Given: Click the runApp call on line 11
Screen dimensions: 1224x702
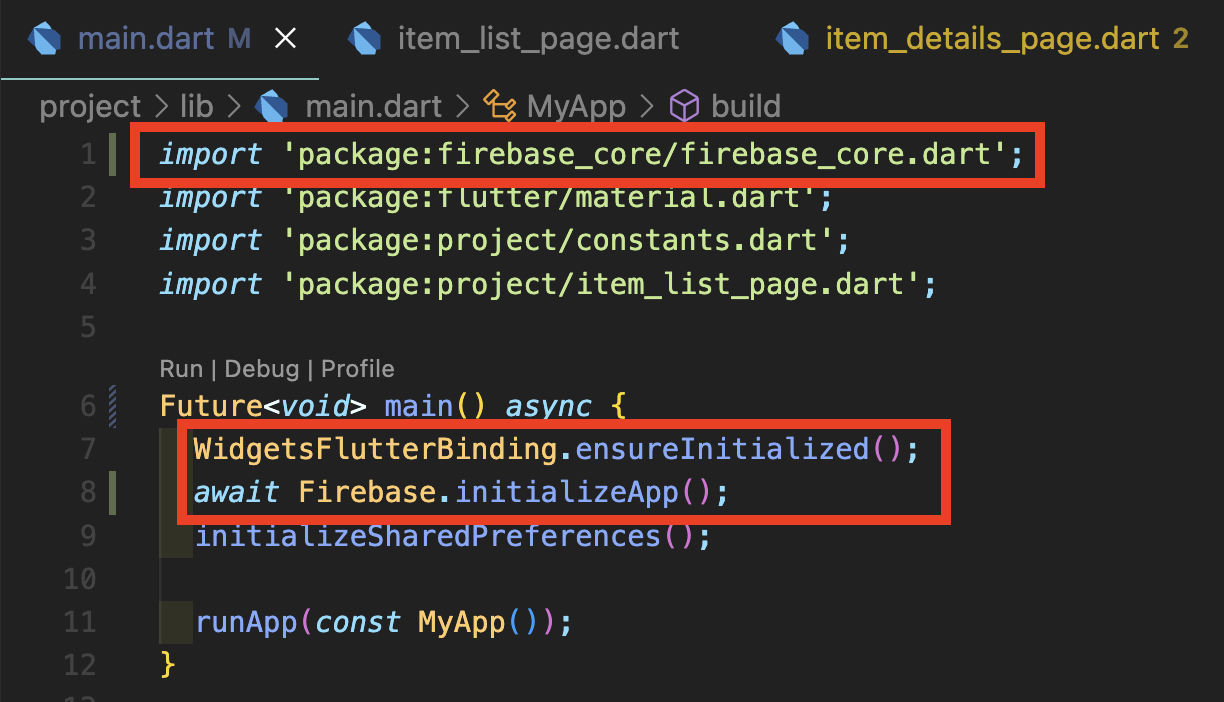Looking at the screenshot, I should (246, 622).
